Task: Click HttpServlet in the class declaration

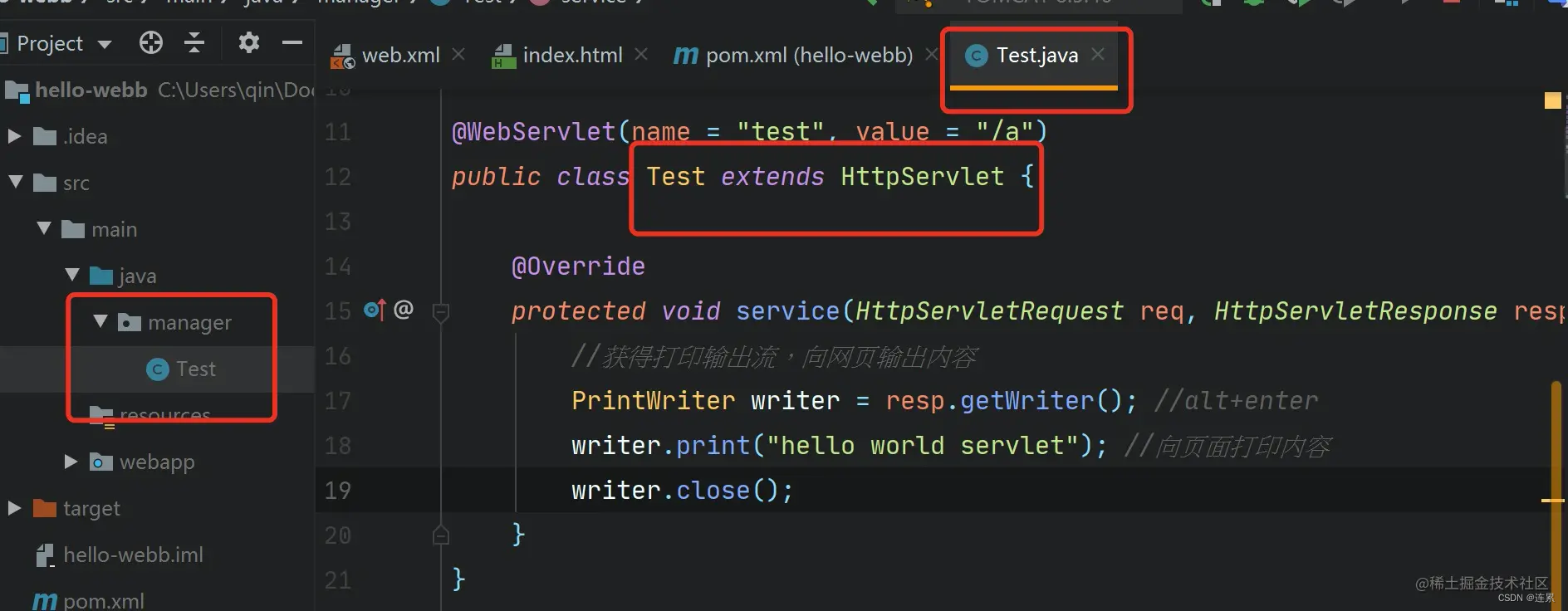Action: [x=922, y=177]
